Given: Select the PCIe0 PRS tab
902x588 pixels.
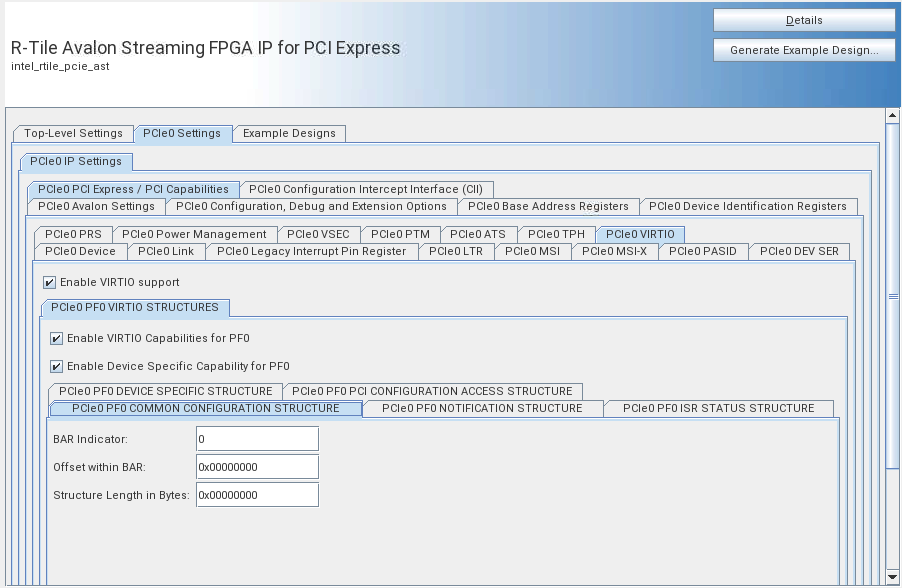Looking at the screenshot, I should (73, 235).
